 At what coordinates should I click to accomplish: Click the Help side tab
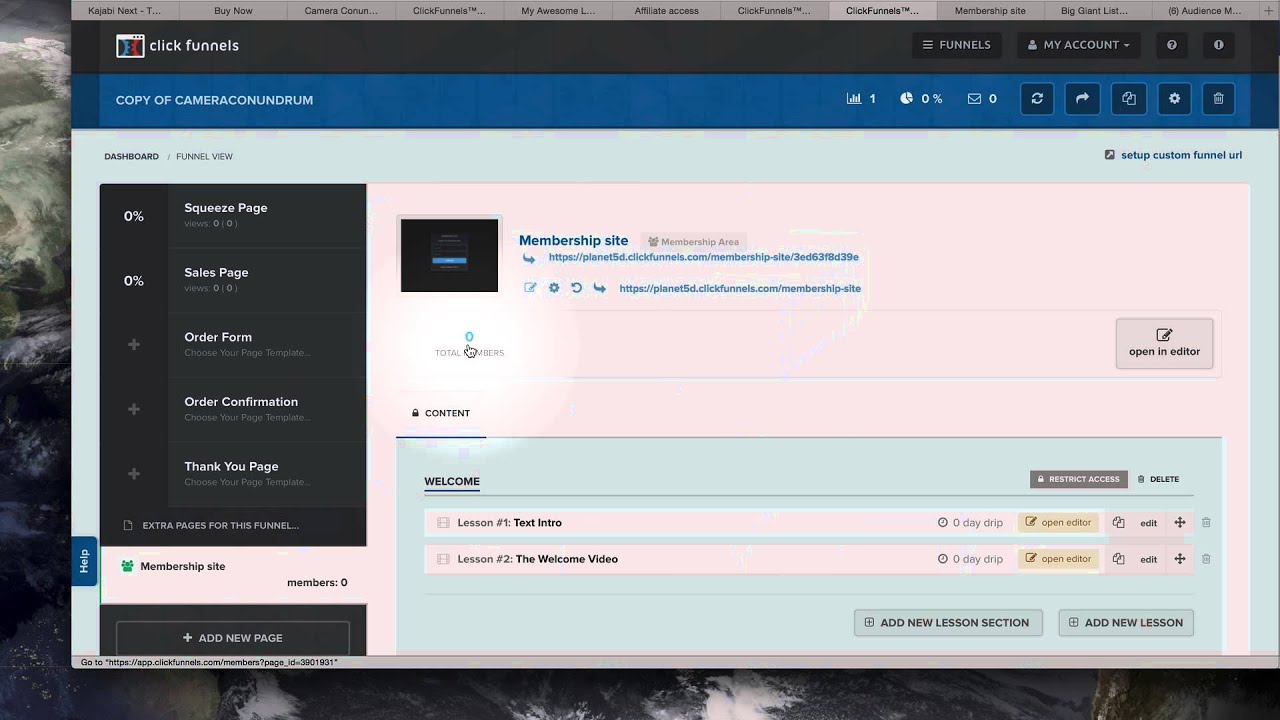pos(84,561)
